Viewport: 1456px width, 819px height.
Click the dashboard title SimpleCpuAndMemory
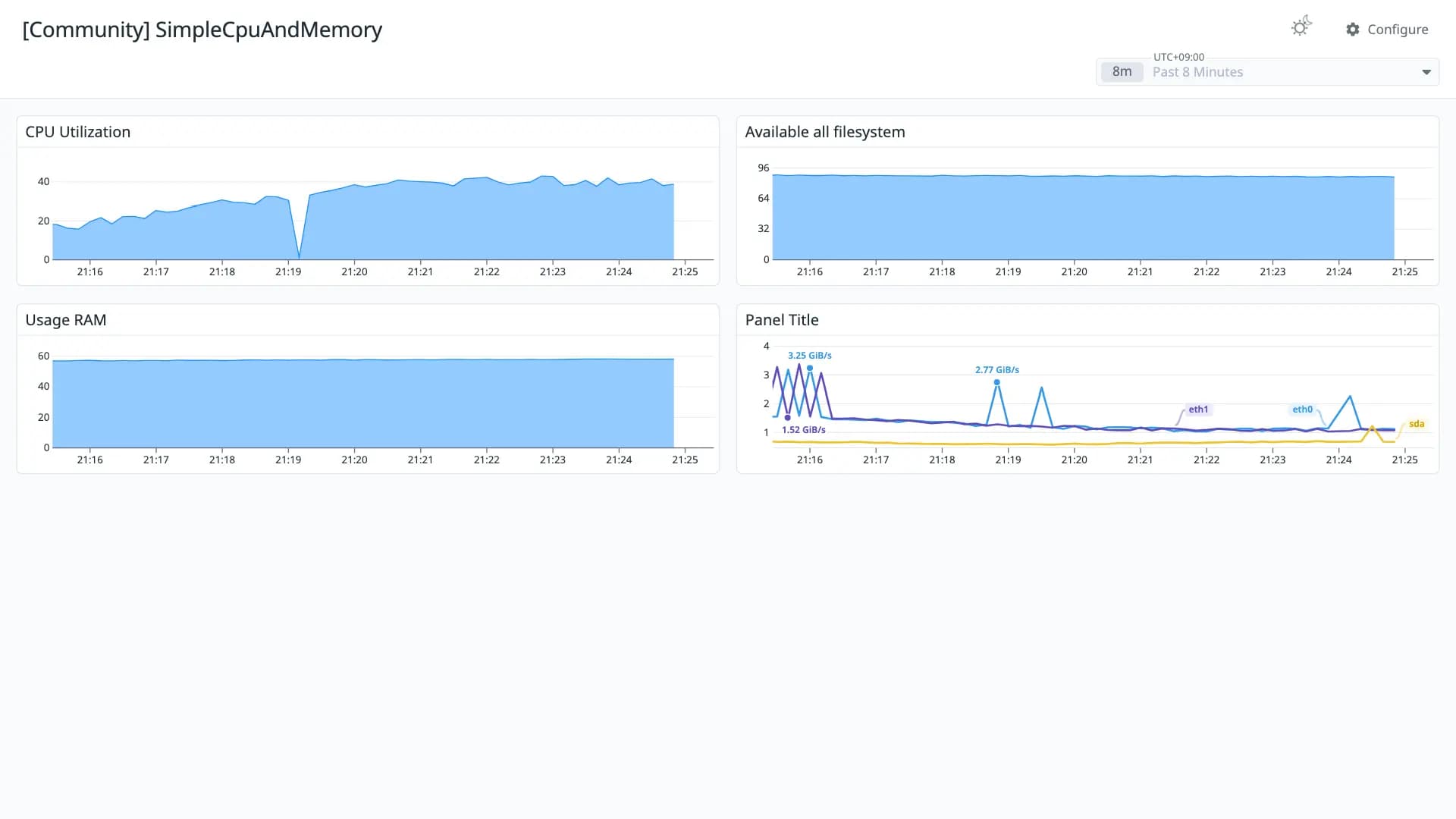point(202,30)
